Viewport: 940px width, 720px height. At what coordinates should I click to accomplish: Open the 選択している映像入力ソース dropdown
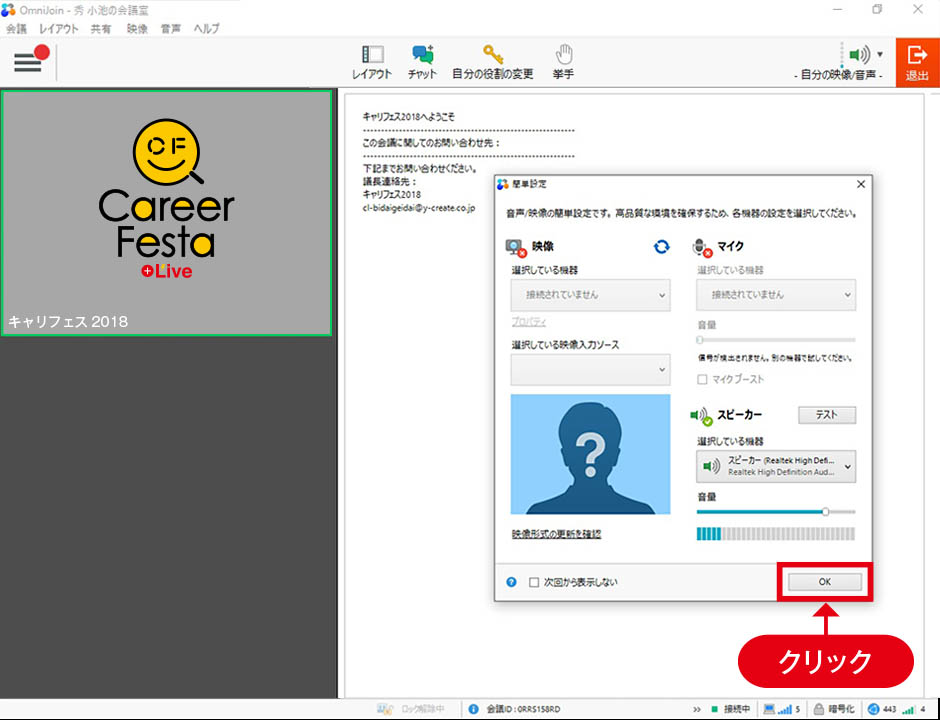pos(590,369)
